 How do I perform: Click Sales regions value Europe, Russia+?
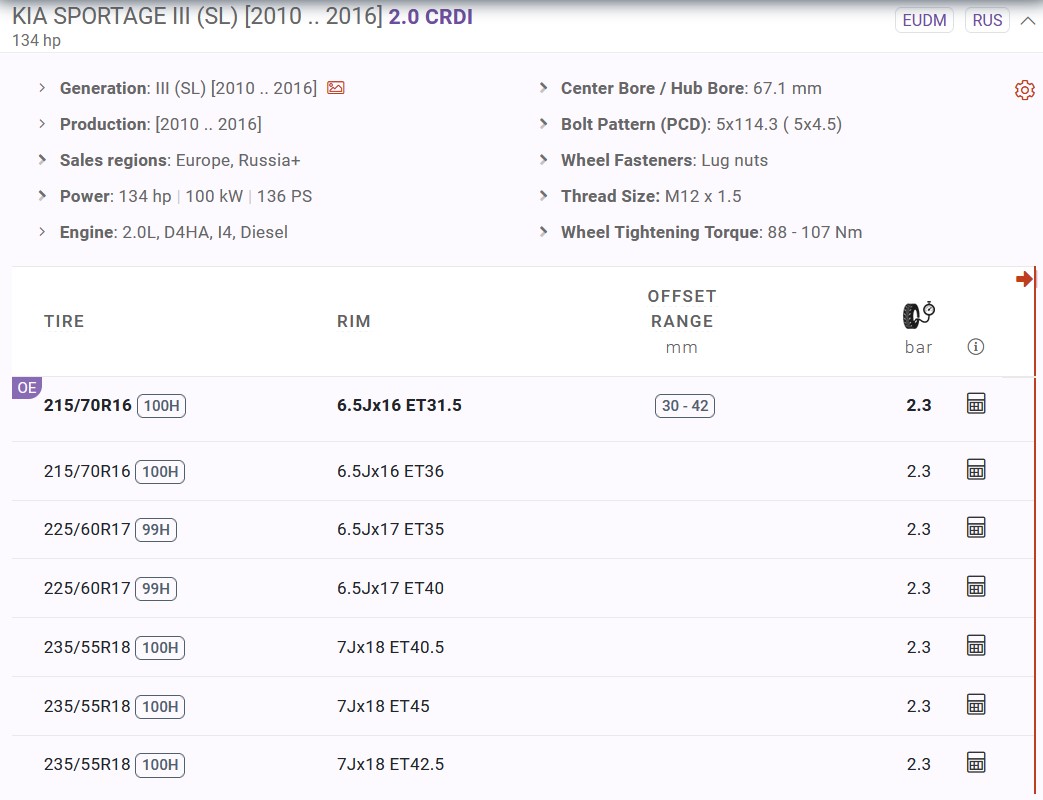[x=238, y=160]
